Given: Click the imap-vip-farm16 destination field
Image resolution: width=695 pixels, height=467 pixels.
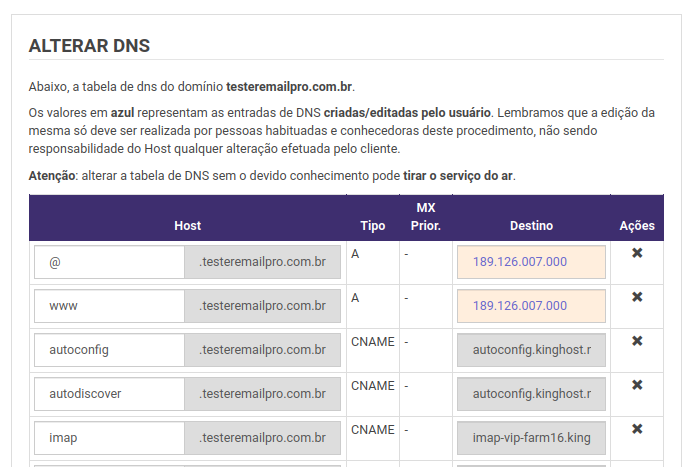Looking at the screenshot, I should 531,438.
